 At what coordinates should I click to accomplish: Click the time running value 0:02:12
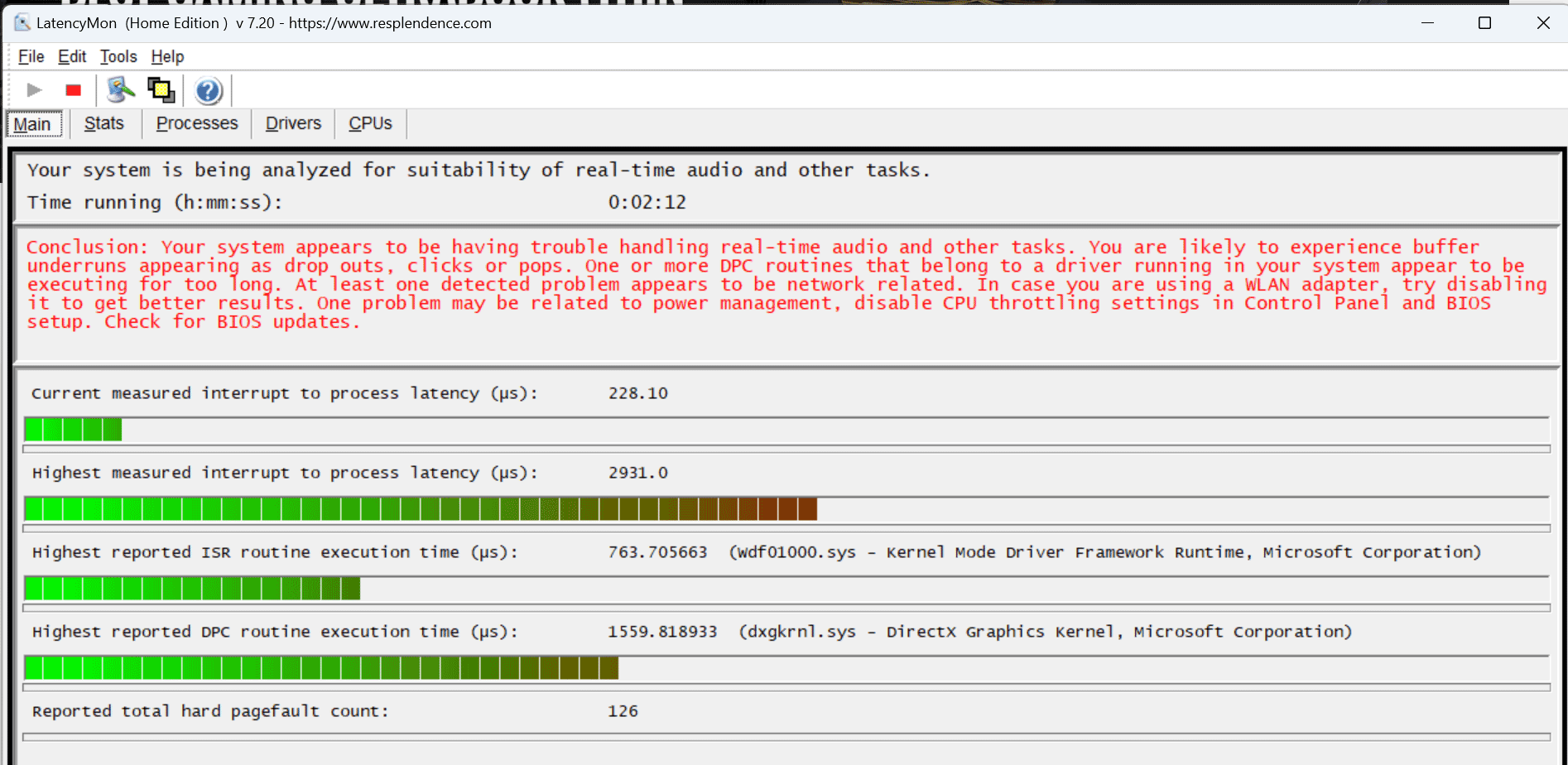[647, 202]
